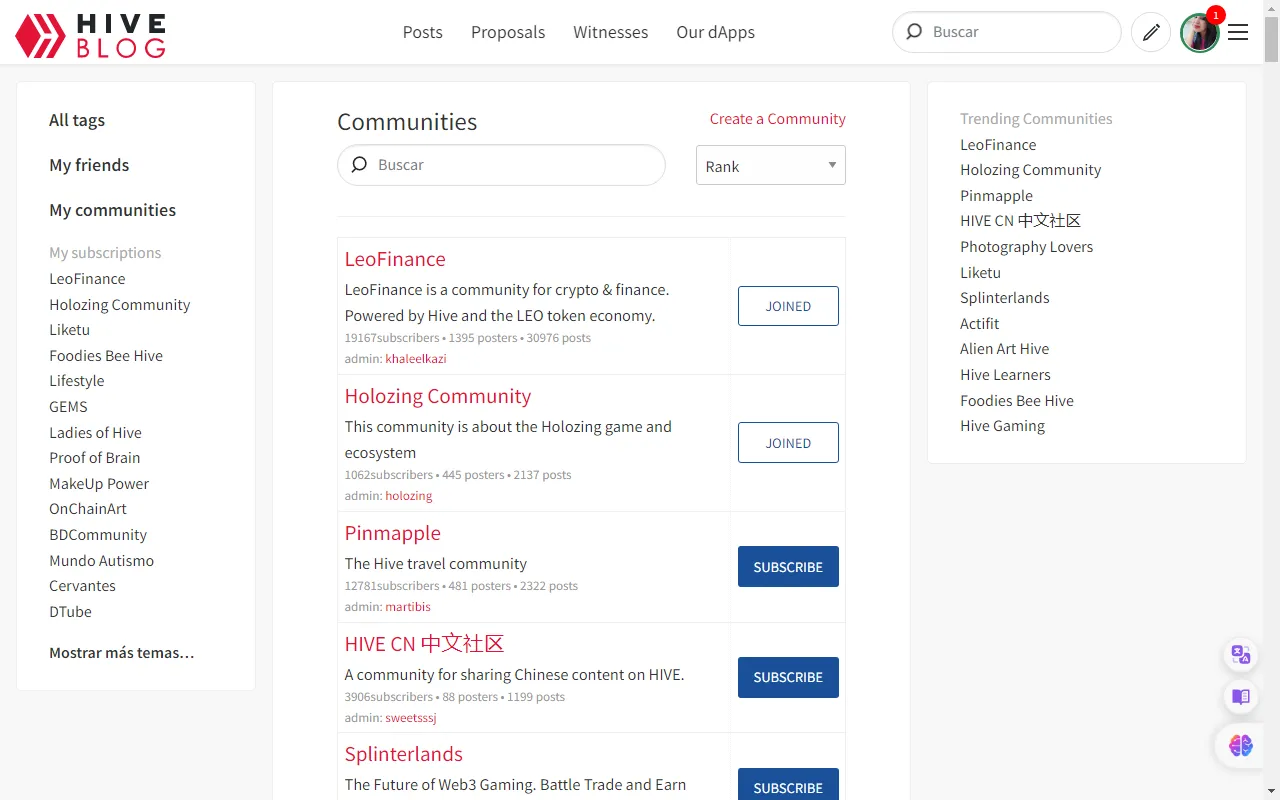This screenshot has width=1280, height=800.
Task: Click the translate floating icon
Action: click(1241, 654)
